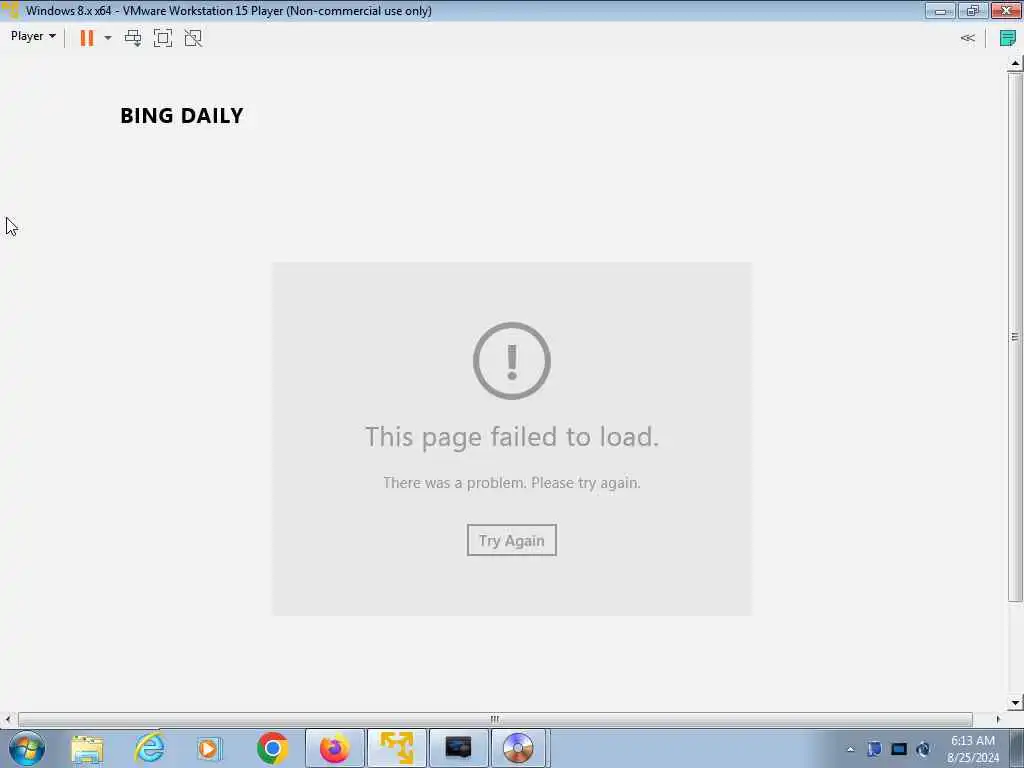Image resolution: width=1024 pixels, height=768 pixels.
Task: Open the dark monitor app in taskbar
Action: pyautogui.click(x=458, y=748)
